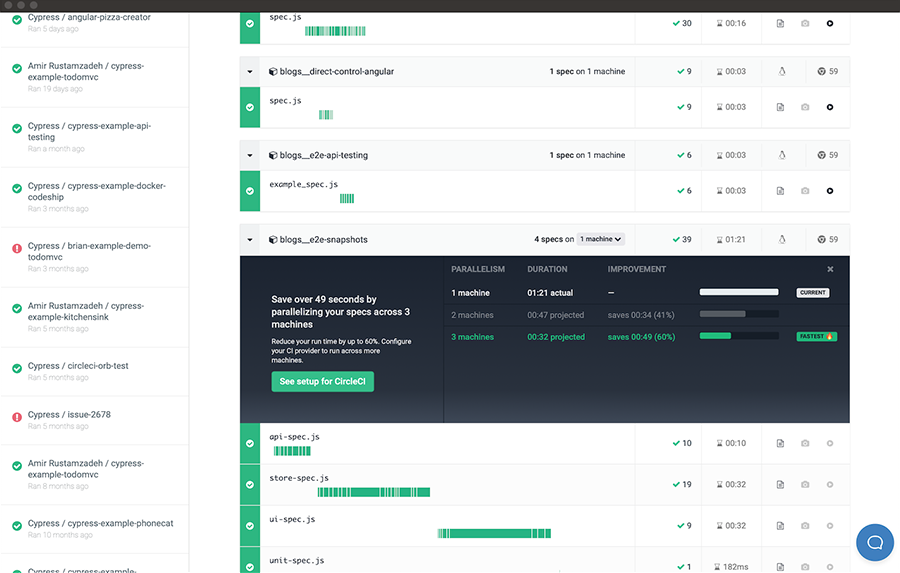Click the blogs__e2e-snapshots group title
The image size is (900, 573).
324,239
